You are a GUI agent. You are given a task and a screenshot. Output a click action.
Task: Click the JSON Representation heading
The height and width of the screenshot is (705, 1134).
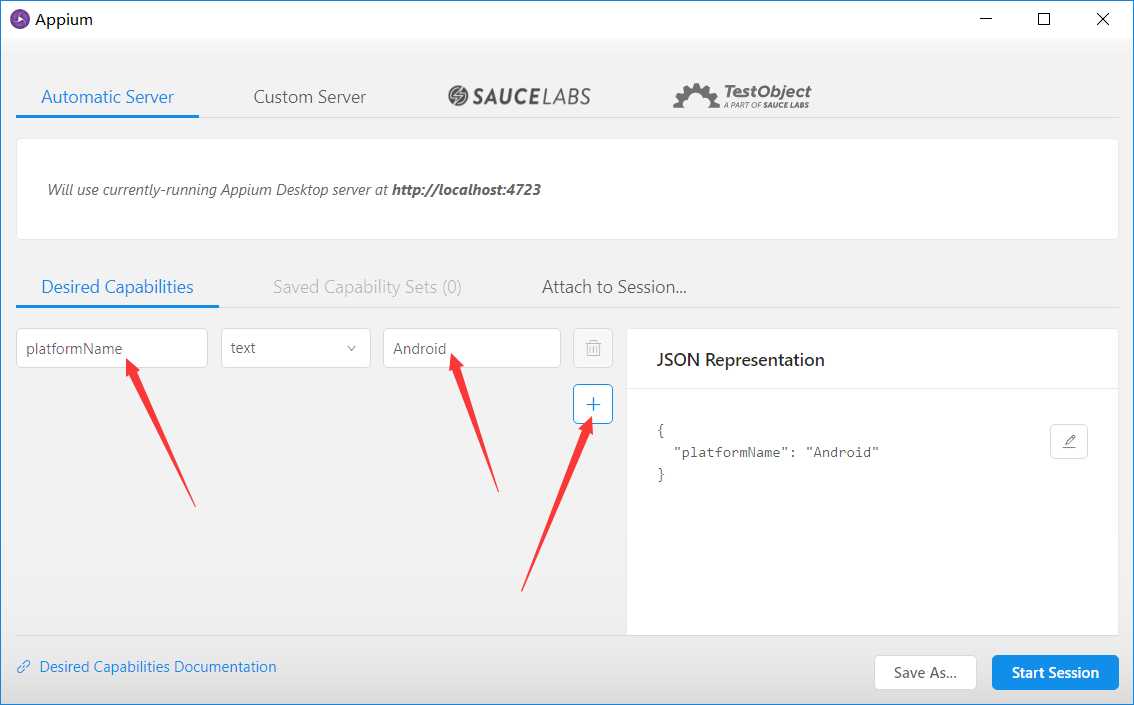click(x=741, y=360)
